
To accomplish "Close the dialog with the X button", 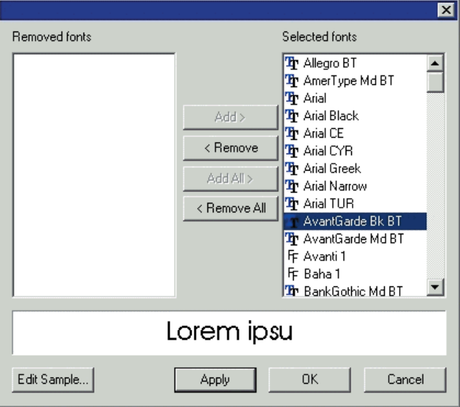I will (446, 10).
